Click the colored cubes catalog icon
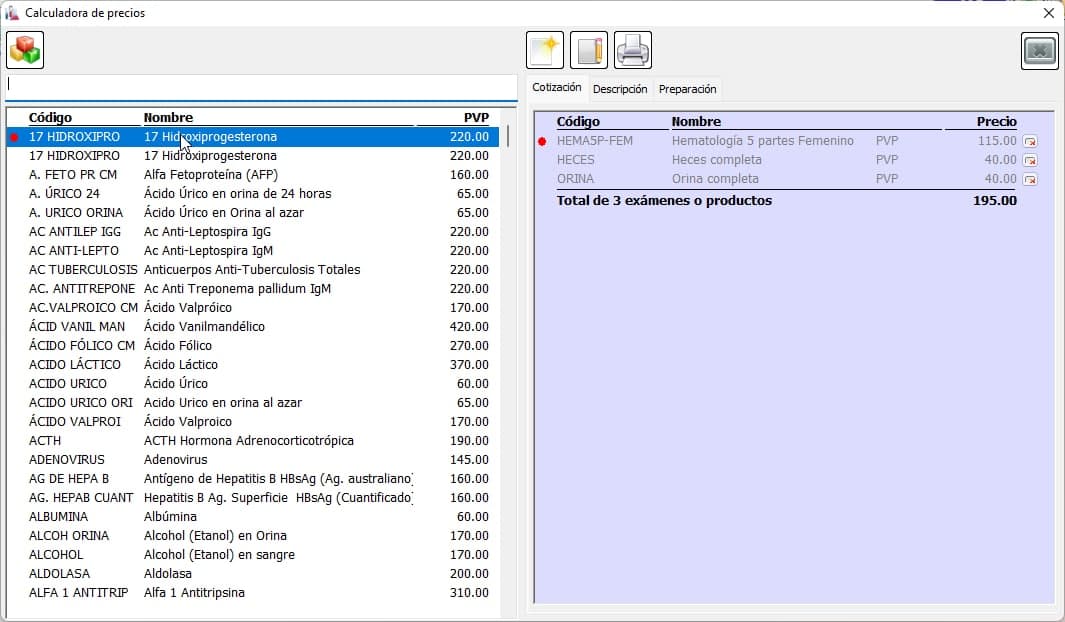The image size is (1065, 622). coord(25,50)
